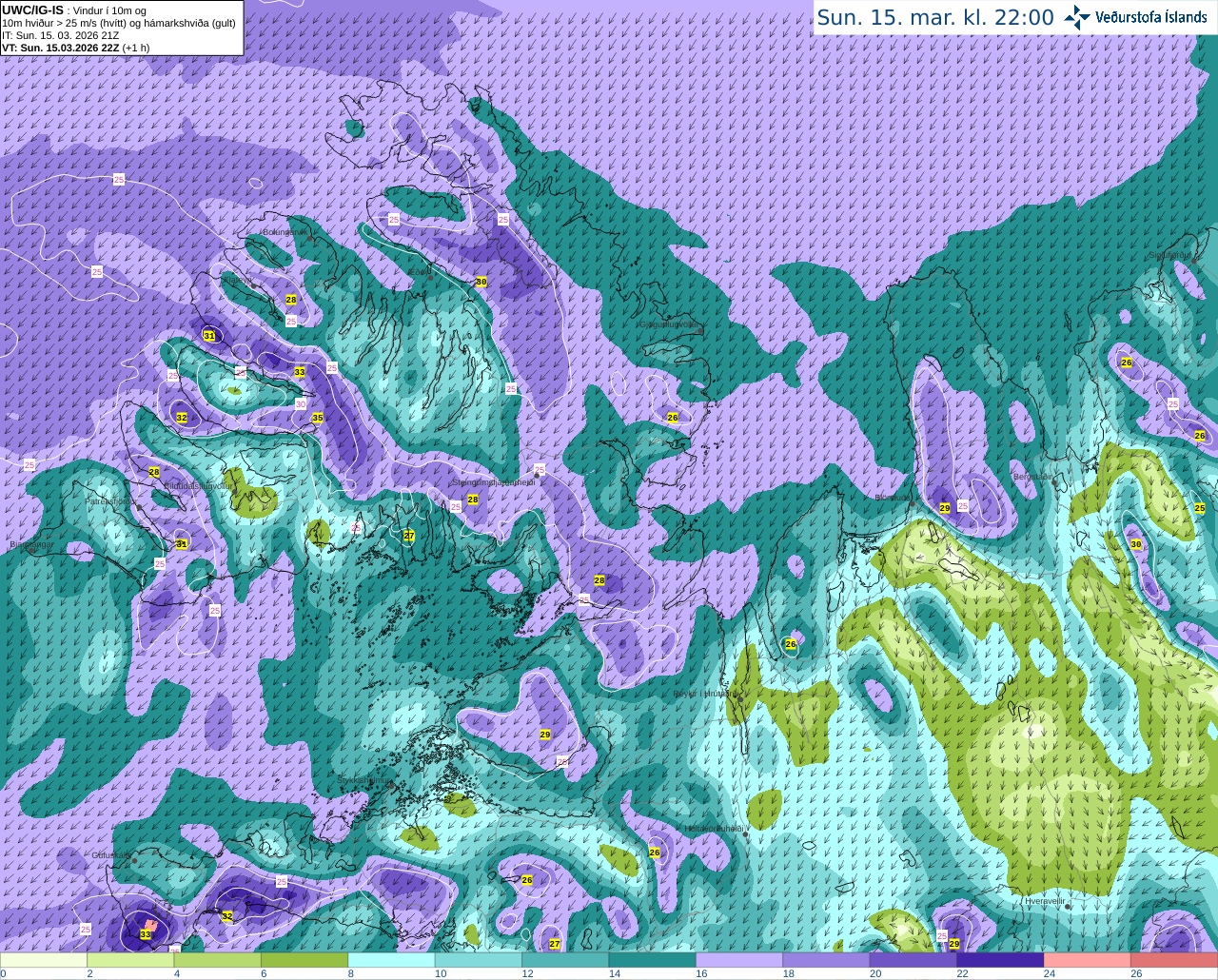
Task: Click the Steingrímsfjarðarheiði station label
Action: pyautogui.click(x=493, y=482)
